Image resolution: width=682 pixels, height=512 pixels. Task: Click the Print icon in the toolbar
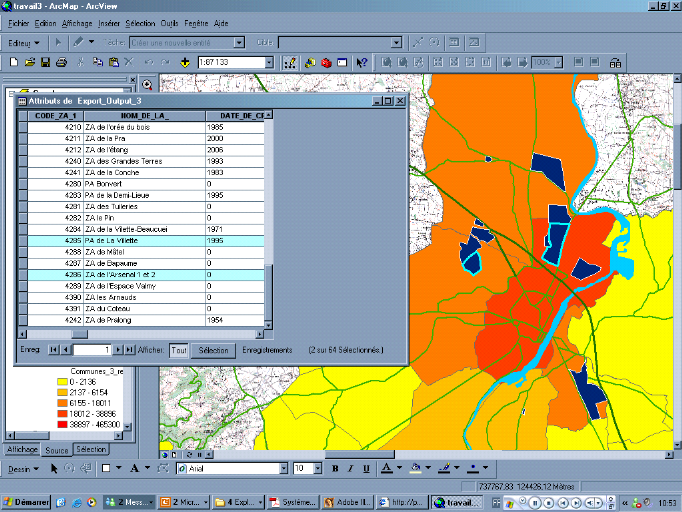pyautogui.click(x=61, y=62)
